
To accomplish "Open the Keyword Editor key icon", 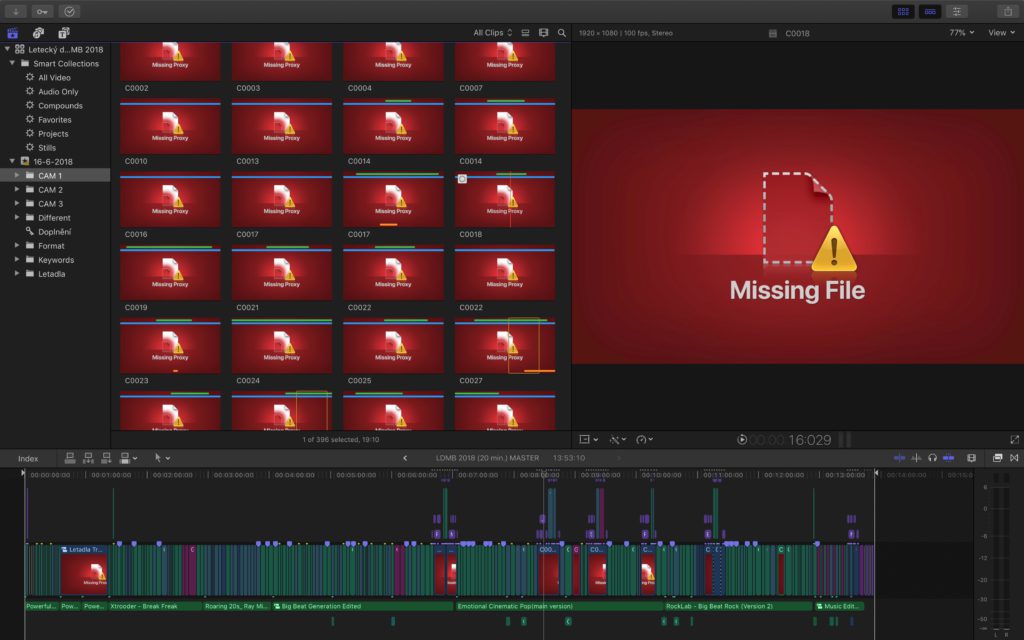I will 42,11.
